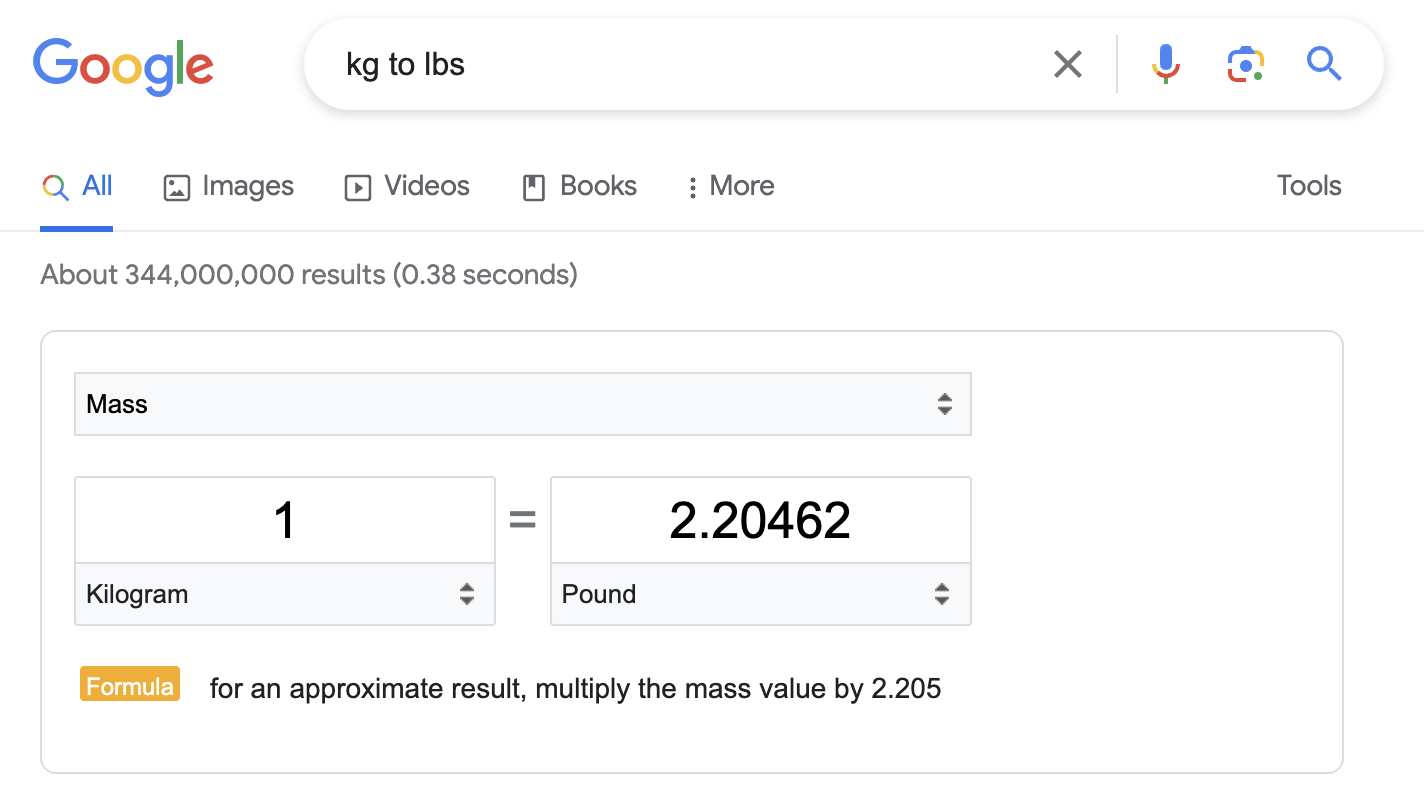Start voice search with microphone icon

point(1165,65)
